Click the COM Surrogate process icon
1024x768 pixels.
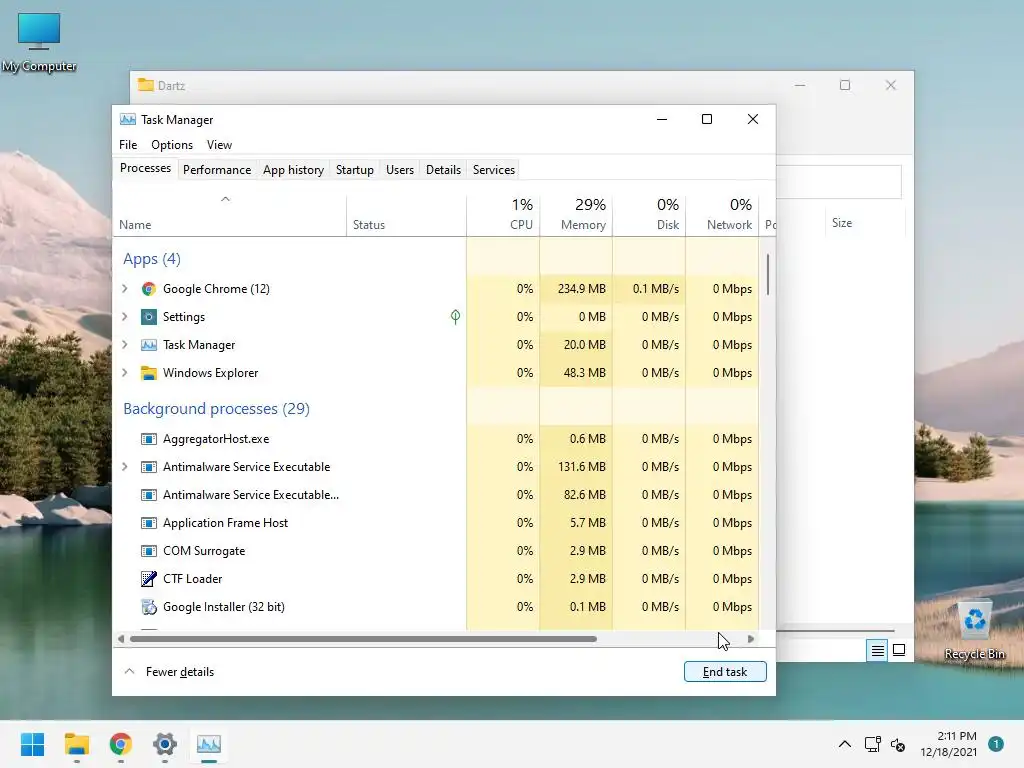[x=149, y=551]
